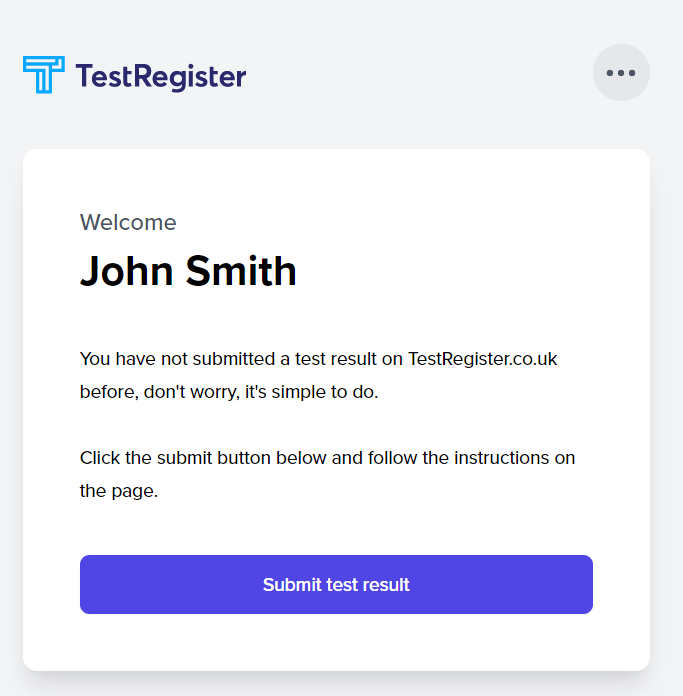Click 'Register' in the TestRegister logo text
The width and height of the screenshot is (683, 696).
tap(190, 77)
